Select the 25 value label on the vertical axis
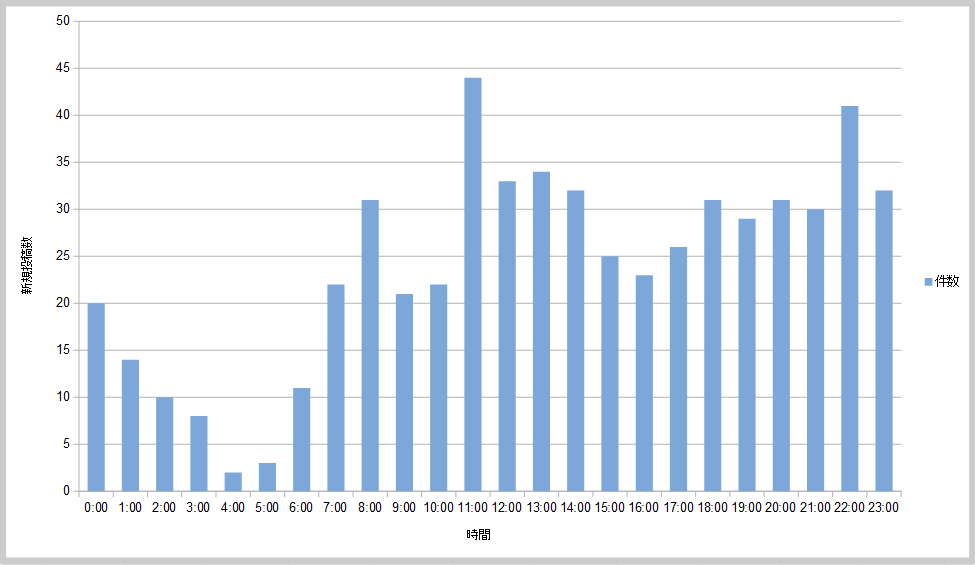Image resolution: width=975 pixels, height=565 pixels. [62, 256]
